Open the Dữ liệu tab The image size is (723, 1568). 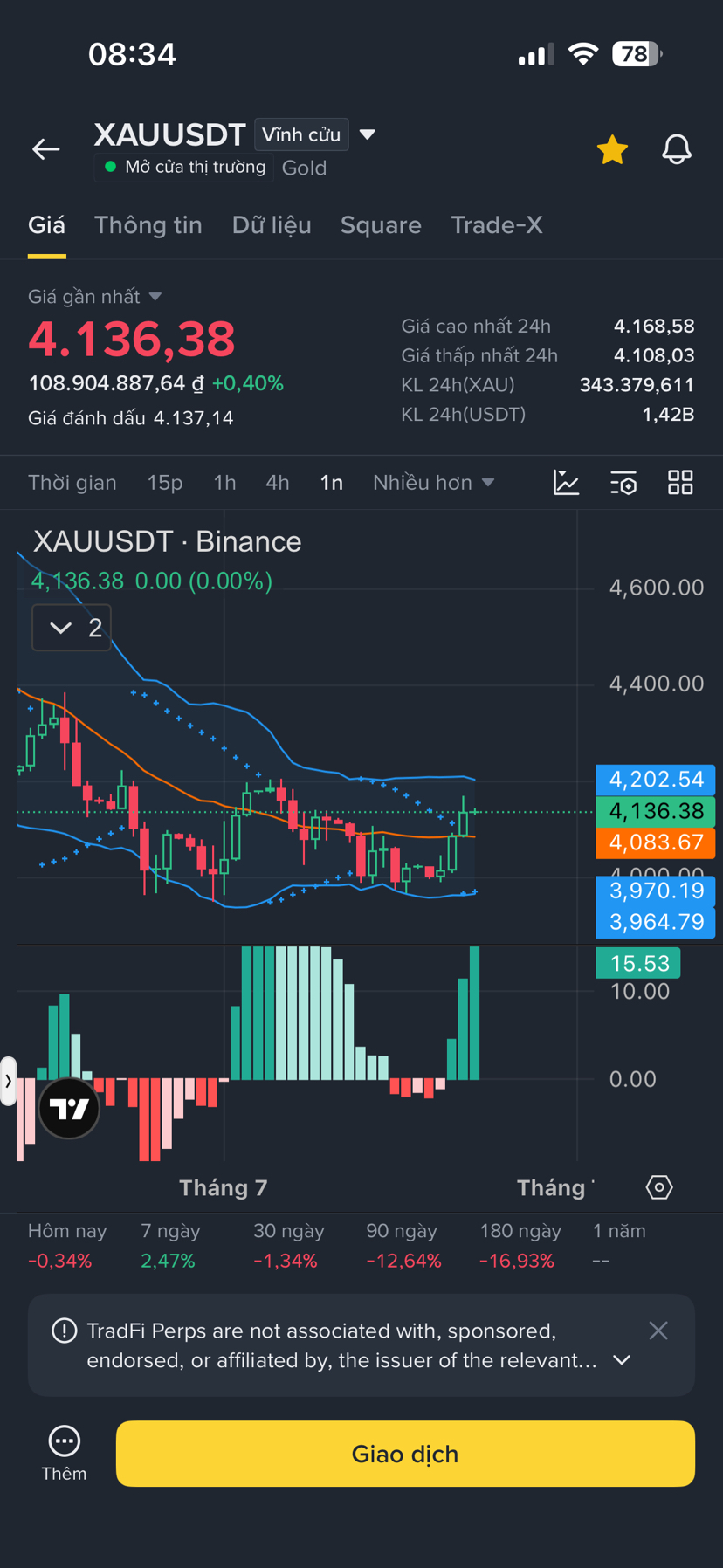click(272, 225)
